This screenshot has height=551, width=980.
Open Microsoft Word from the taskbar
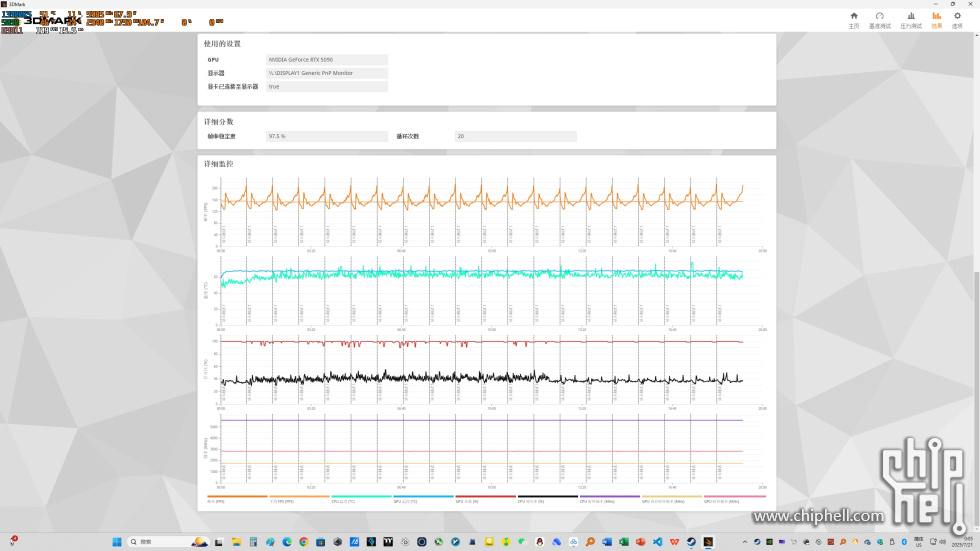[x=607, y=542]
